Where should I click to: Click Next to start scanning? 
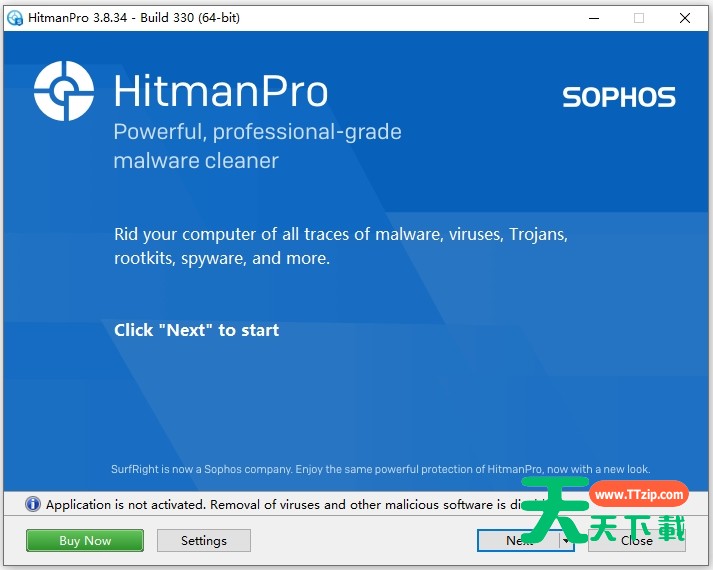pos(518,540)
